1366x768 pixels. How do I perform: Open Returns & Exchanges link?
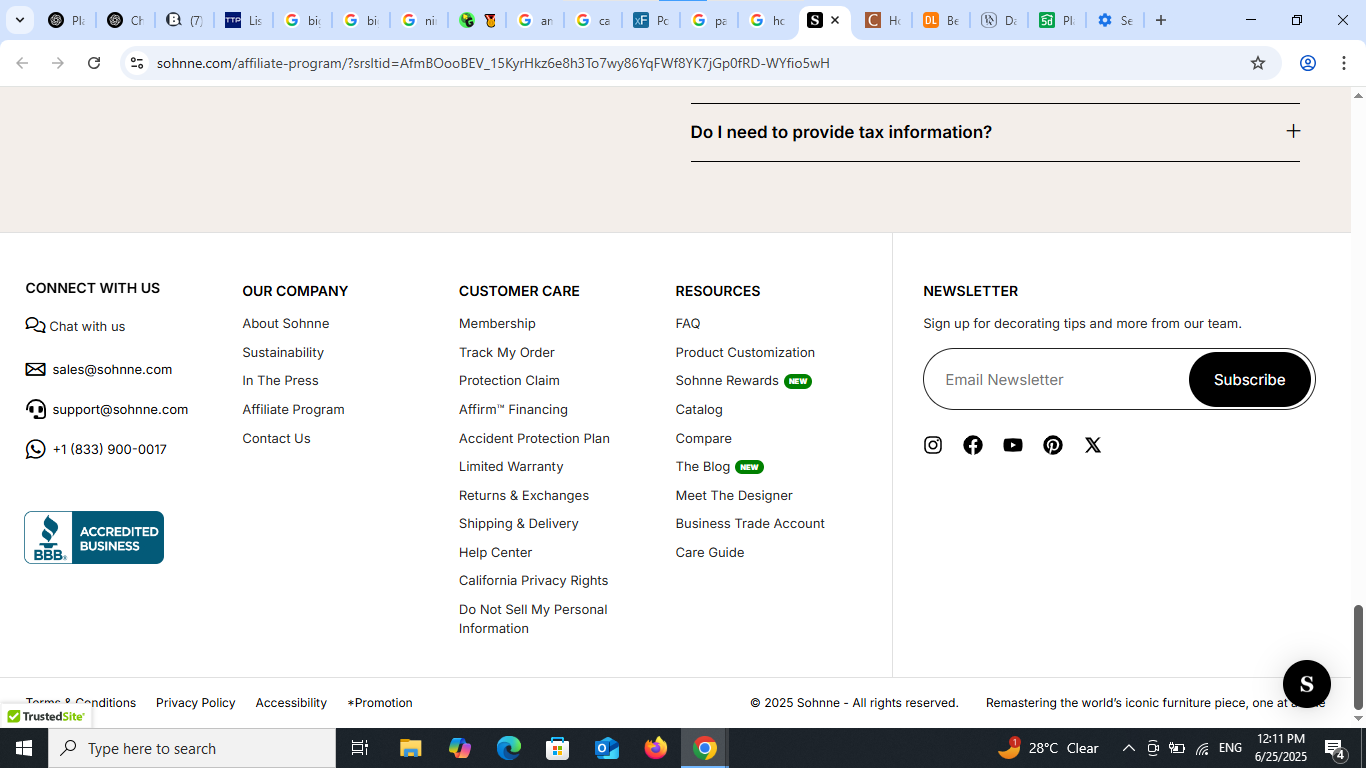[524, 495]
